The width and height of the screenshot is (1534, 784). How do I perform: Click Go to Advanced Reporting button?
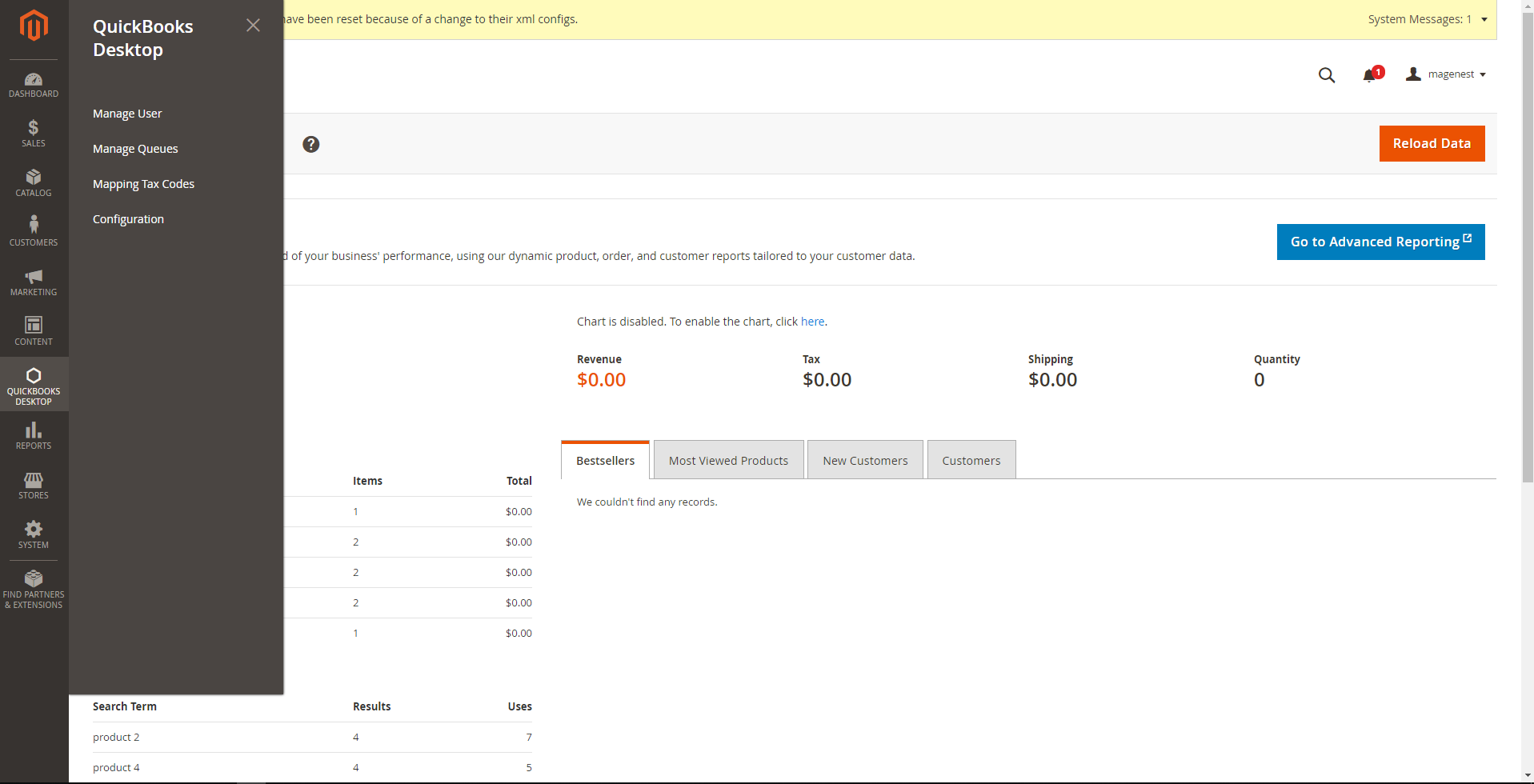click(x=1380, y=242)
